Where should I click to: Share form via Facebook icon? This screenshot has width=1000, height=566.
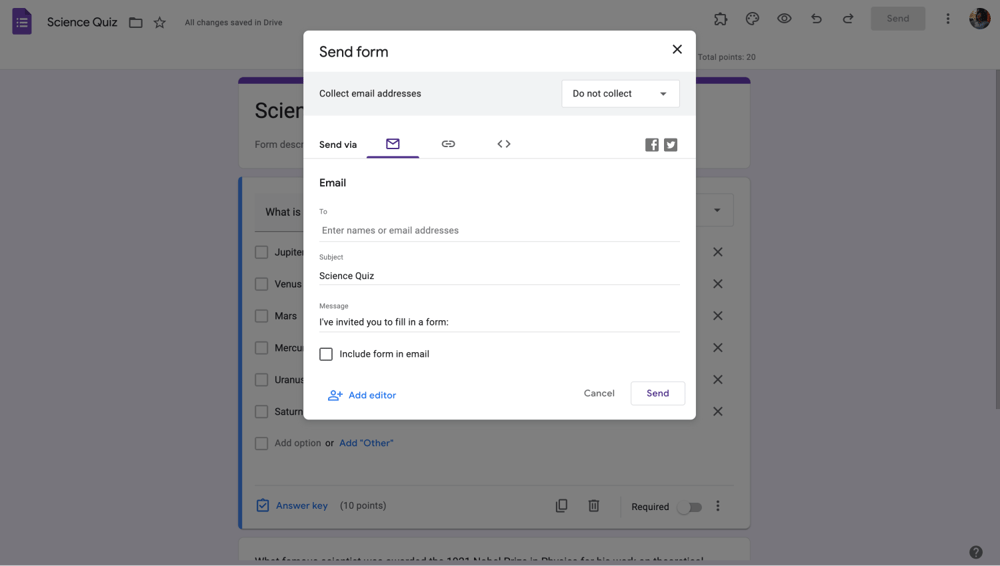(652, 145)
